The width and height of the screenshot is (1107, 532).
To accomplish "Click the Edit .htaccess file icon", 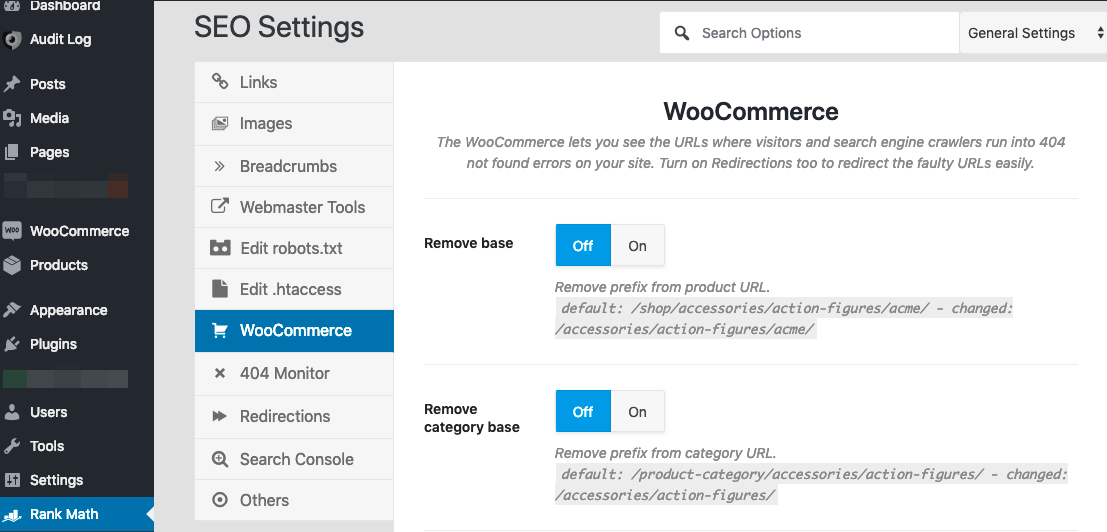I will (x=220, y=289).
